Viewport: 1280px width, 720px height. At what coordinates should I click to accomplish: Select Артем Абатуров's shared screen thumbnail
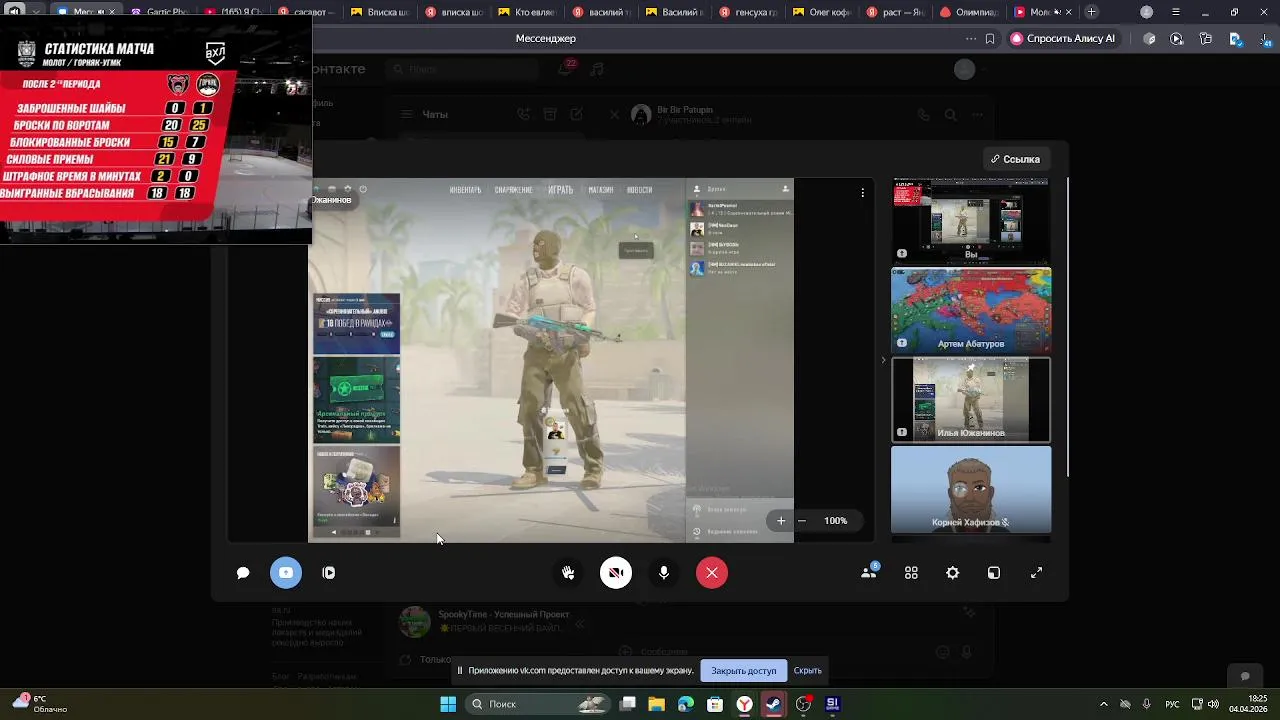tap(971, 310)
